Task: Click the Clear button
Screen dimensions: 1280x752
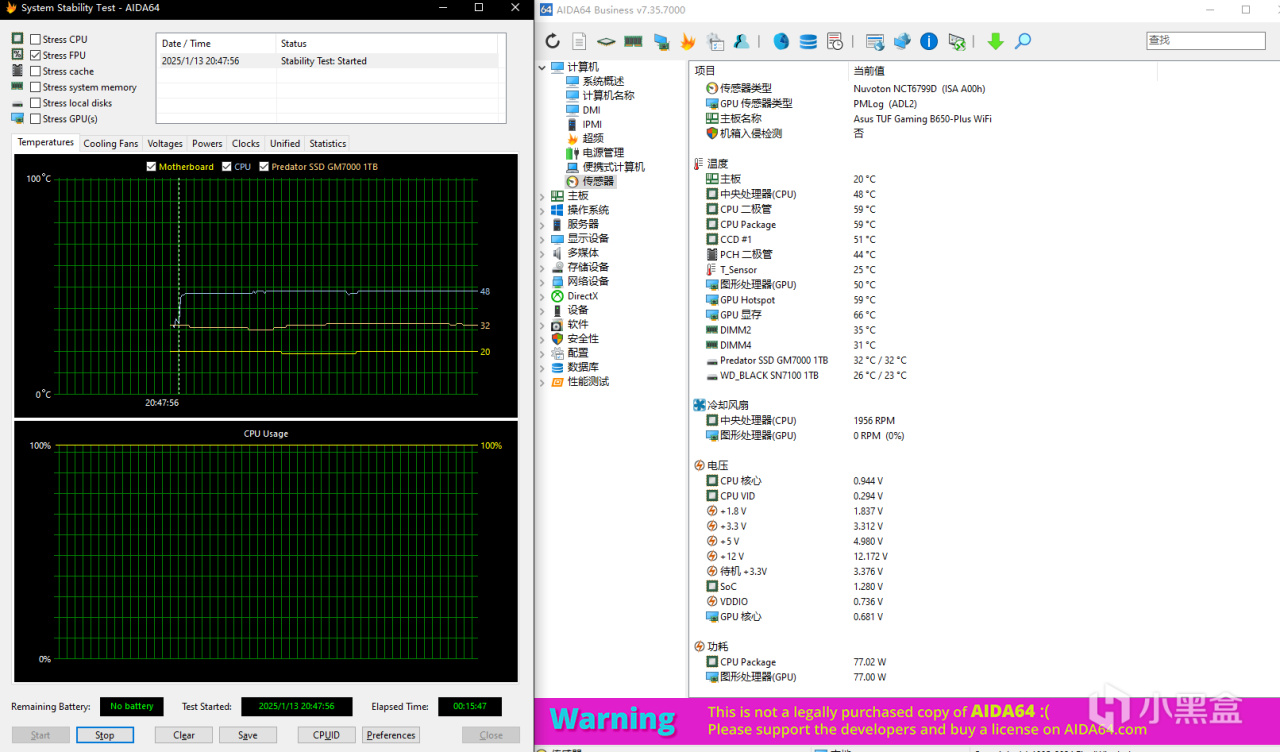Action: point(184,735)
